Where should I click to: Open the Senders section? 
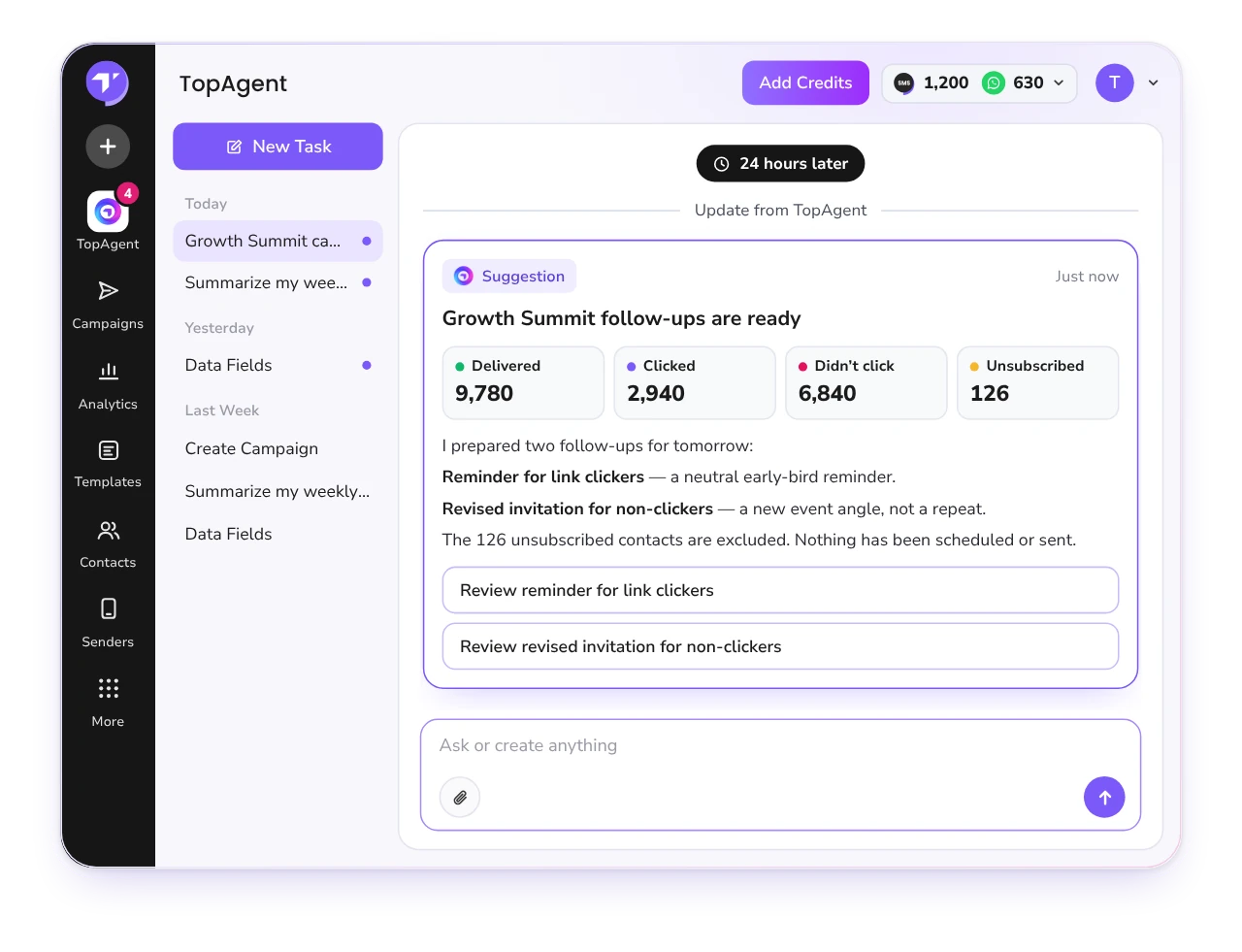click(108, 624)
